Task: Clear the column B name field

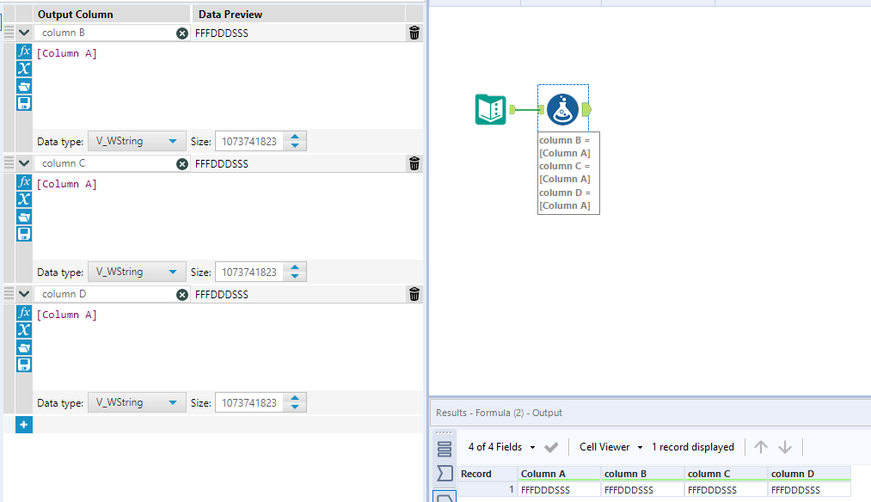Action: coord(182,33)
